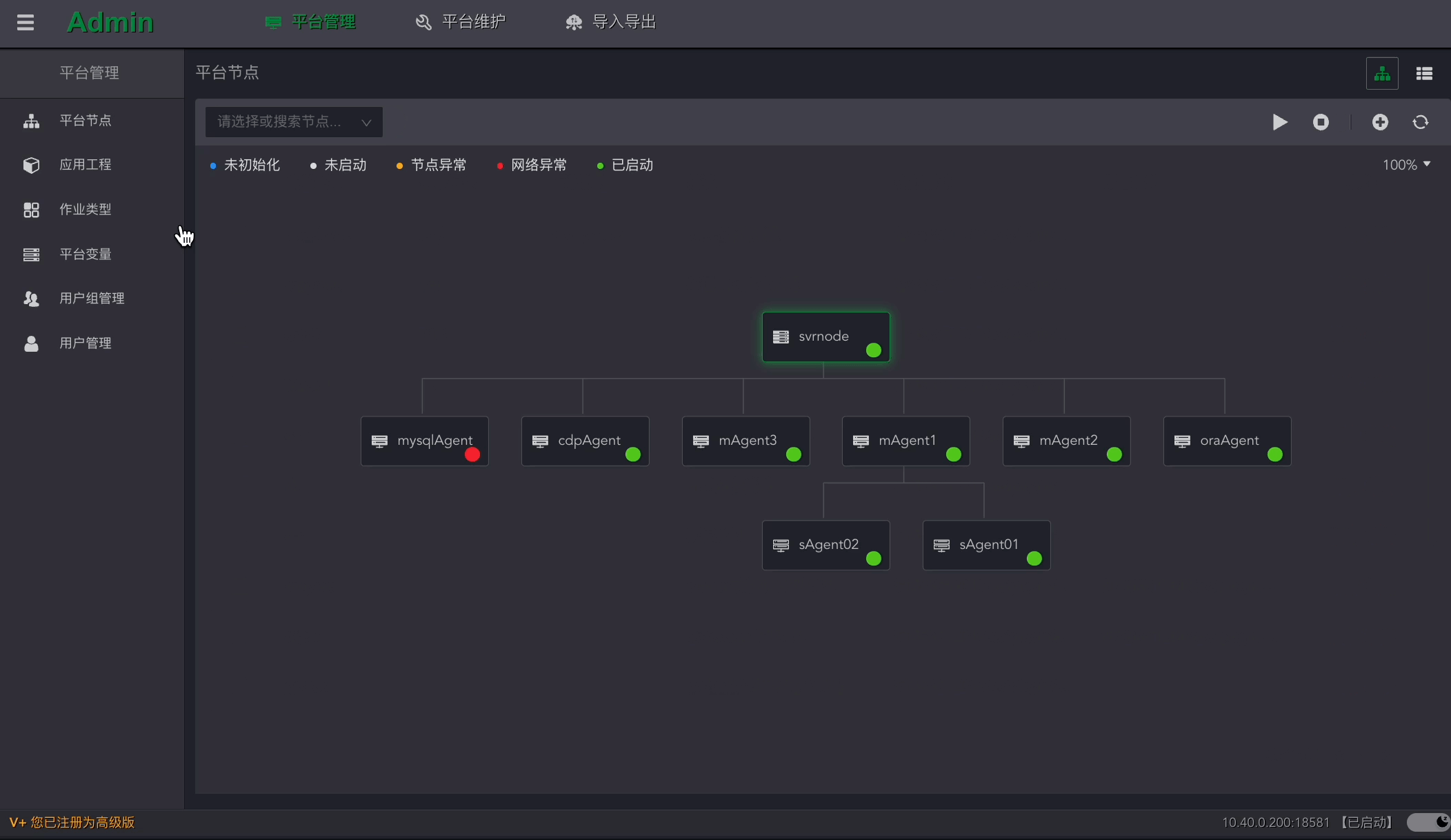The height and width of the screenshot is (840, 1451).
Task: Open 作业类型 sidebar item
Action: coord(85,210)
